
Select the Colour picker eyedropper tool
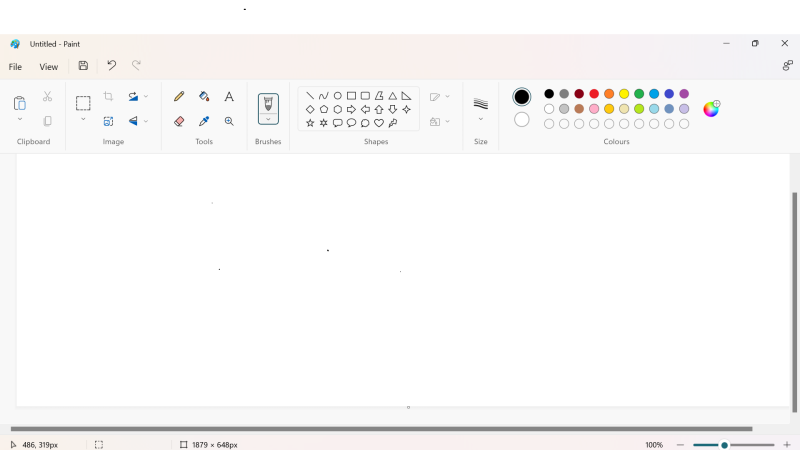point(204,121)
